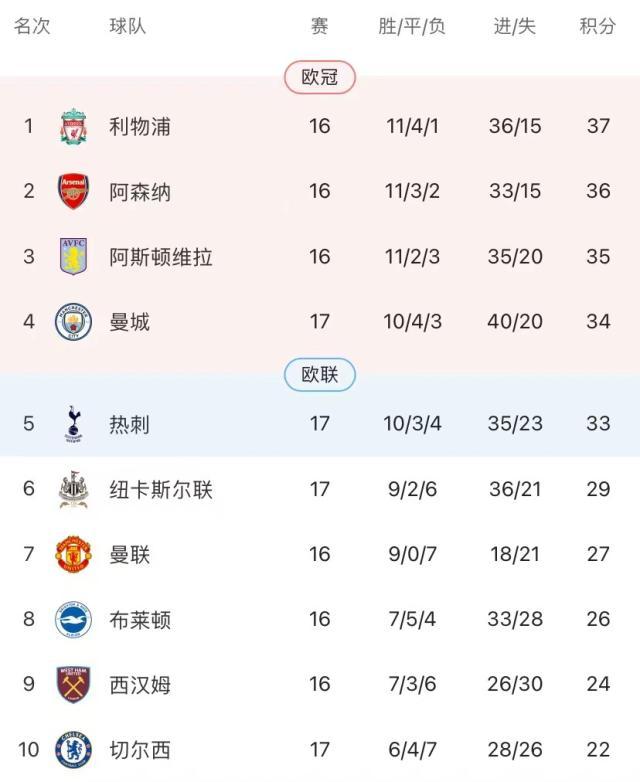The height and width of the screenshot is (782, 640).
Task: Click the West Ham United crest
Action: click(73, 685)
